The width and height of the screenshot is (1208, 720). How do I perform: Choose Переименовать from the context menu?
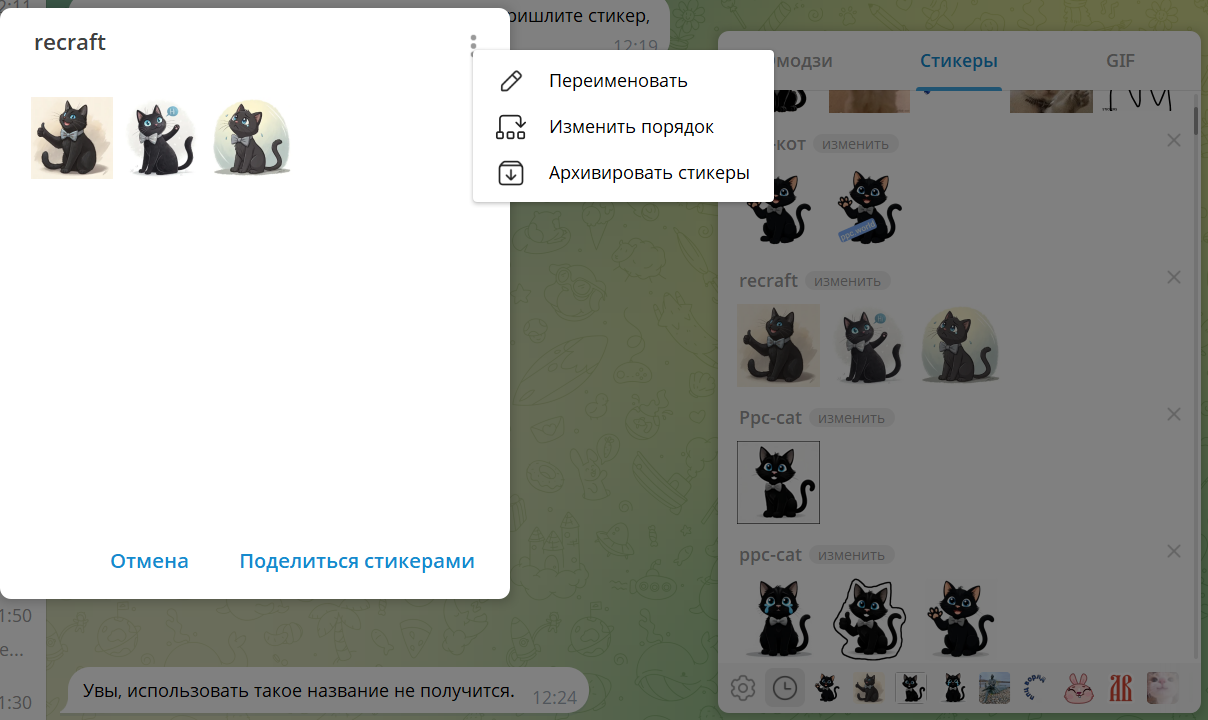(x=617, y=81)
